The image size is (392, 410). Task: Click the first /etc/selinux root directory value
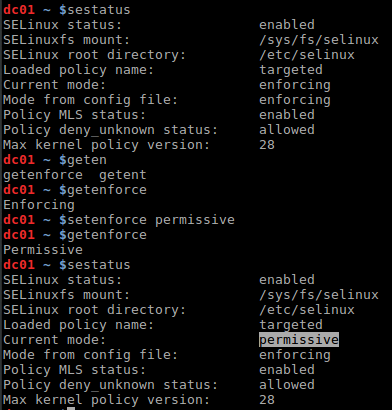pyautogui.click(x=307, y=55)
